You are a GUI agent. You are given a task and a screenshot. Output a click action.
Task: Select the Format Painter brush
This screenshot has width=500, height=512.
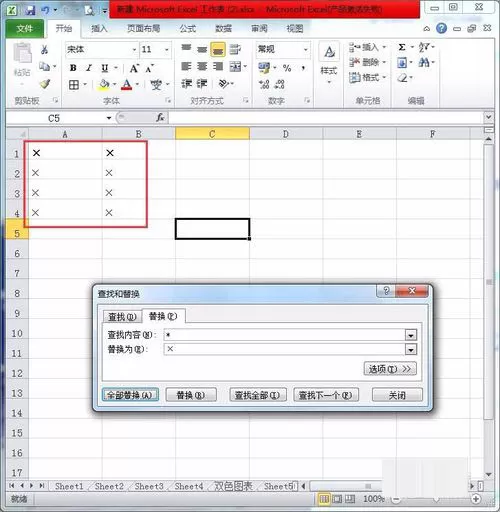click(45, 84)
